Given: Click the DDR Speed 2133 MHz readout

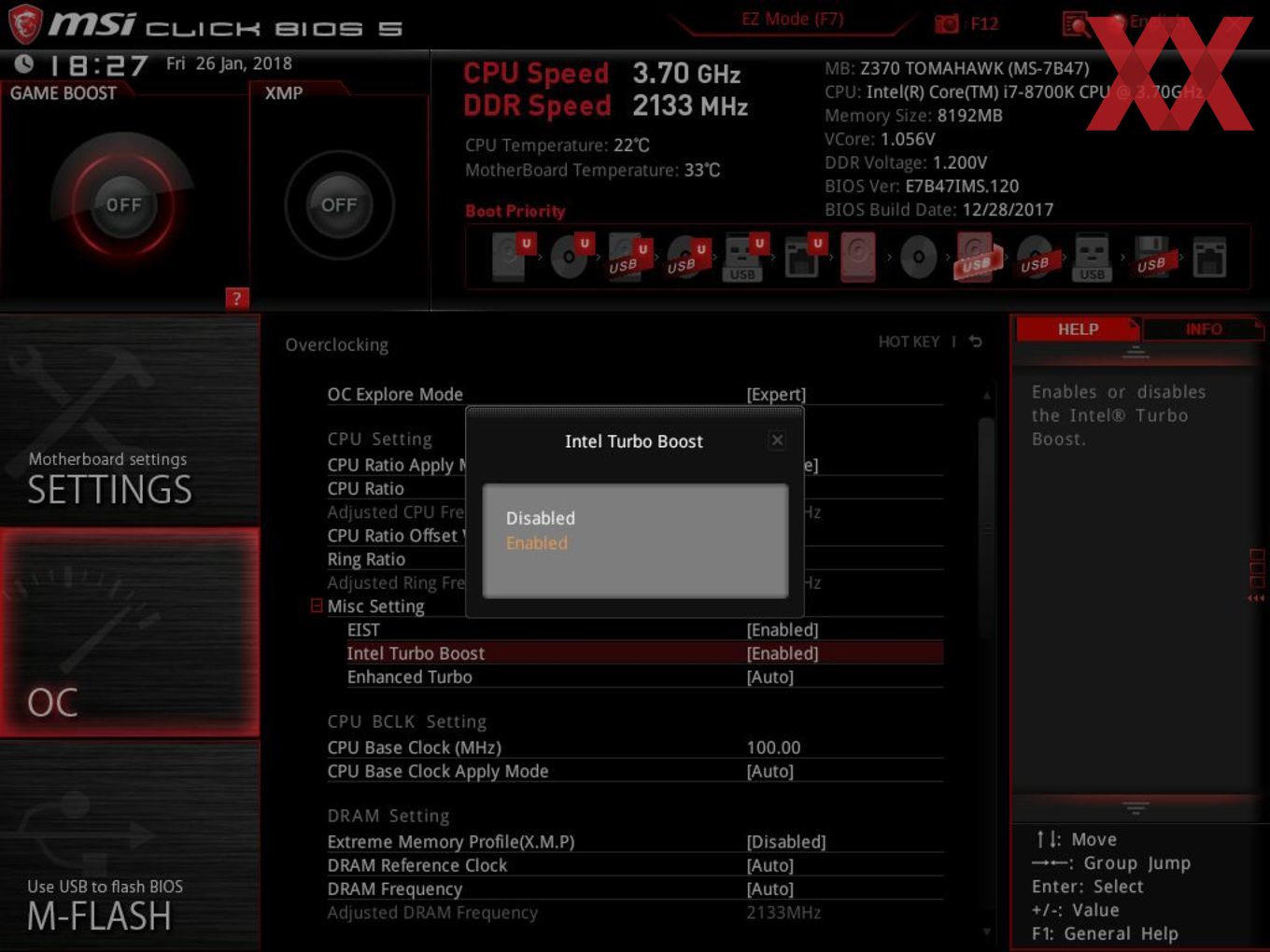Looking at the screenshot, I should point(606,105).
